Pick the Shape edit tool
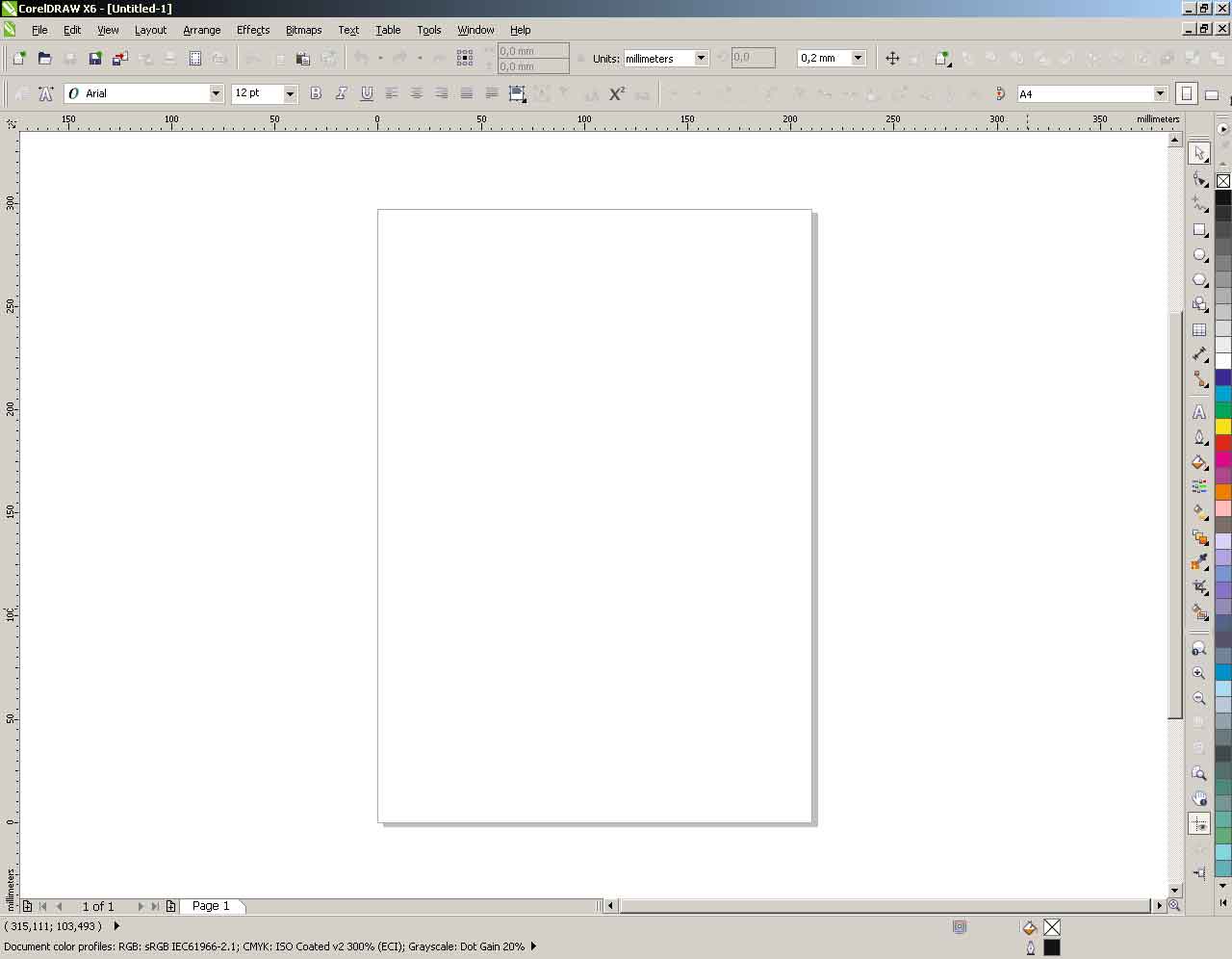 click(1199, 179)
